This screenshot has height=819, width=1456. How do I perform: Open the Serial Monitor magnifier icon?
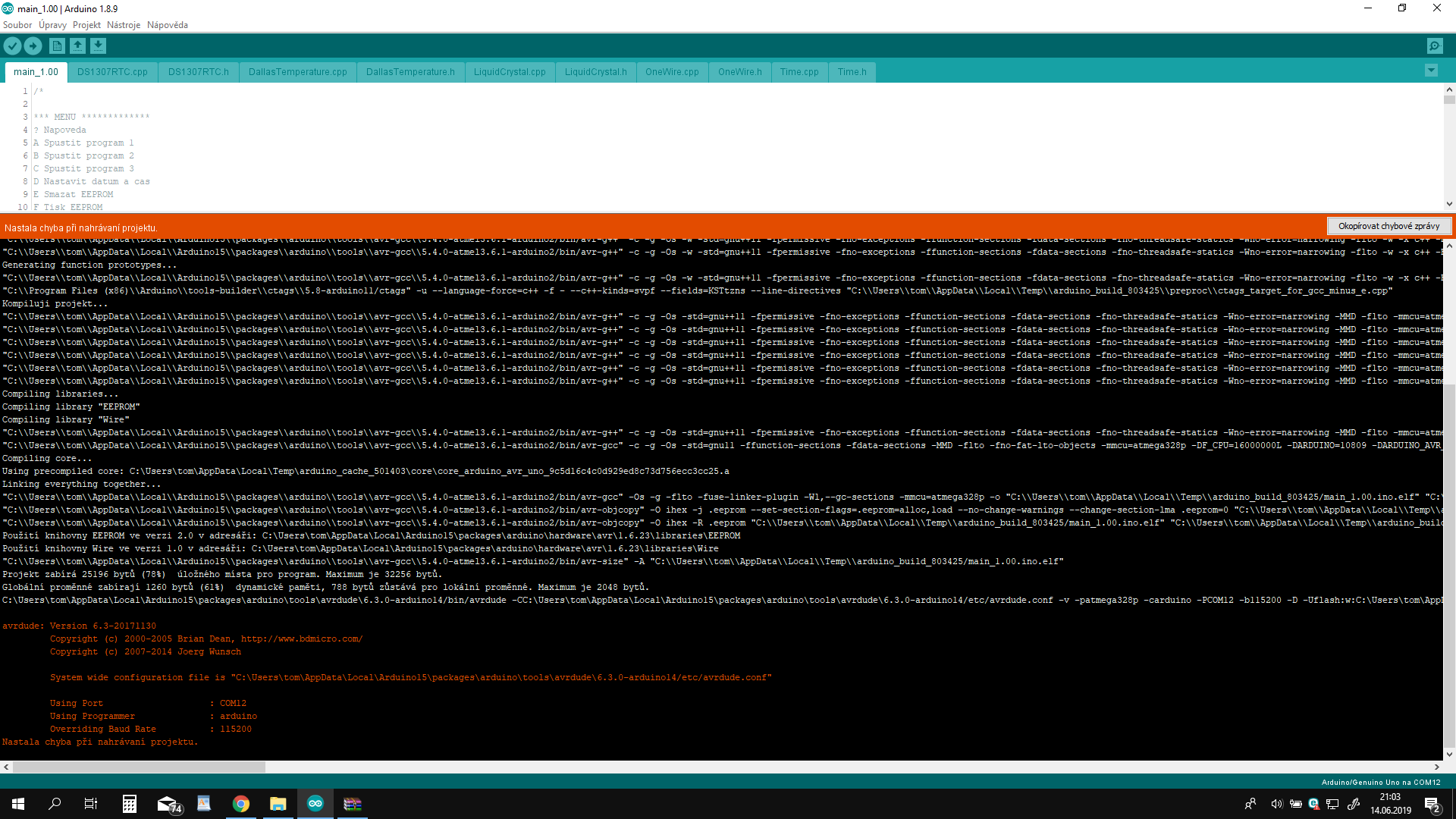(x=1435, y=46)
